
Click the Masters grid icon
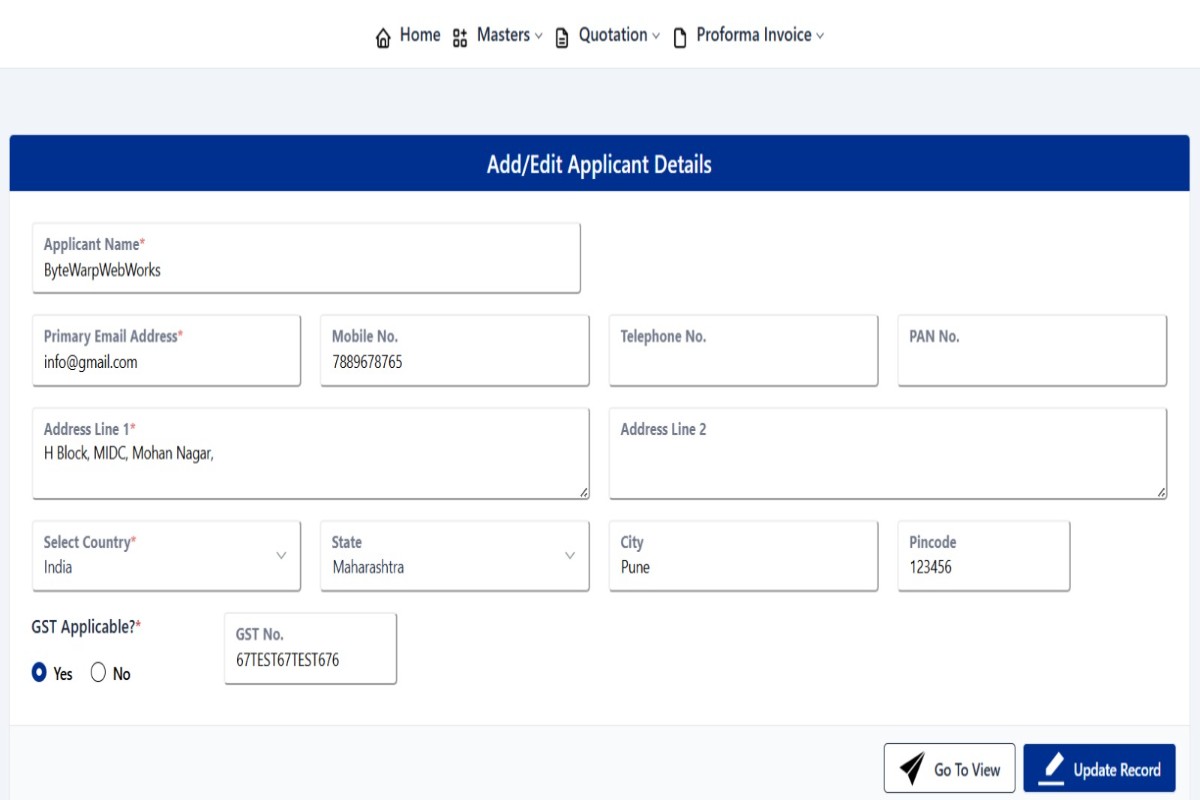(460, 38)
